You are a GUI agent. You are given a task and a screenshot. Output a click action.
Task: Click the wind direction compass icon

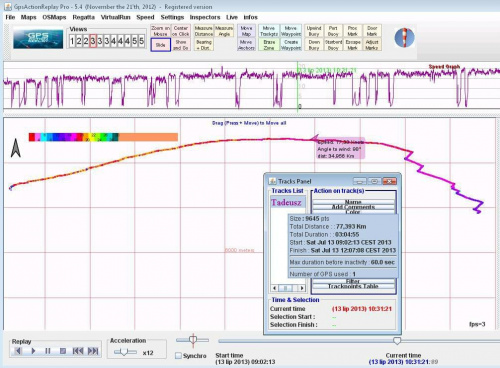click(404, 37)
